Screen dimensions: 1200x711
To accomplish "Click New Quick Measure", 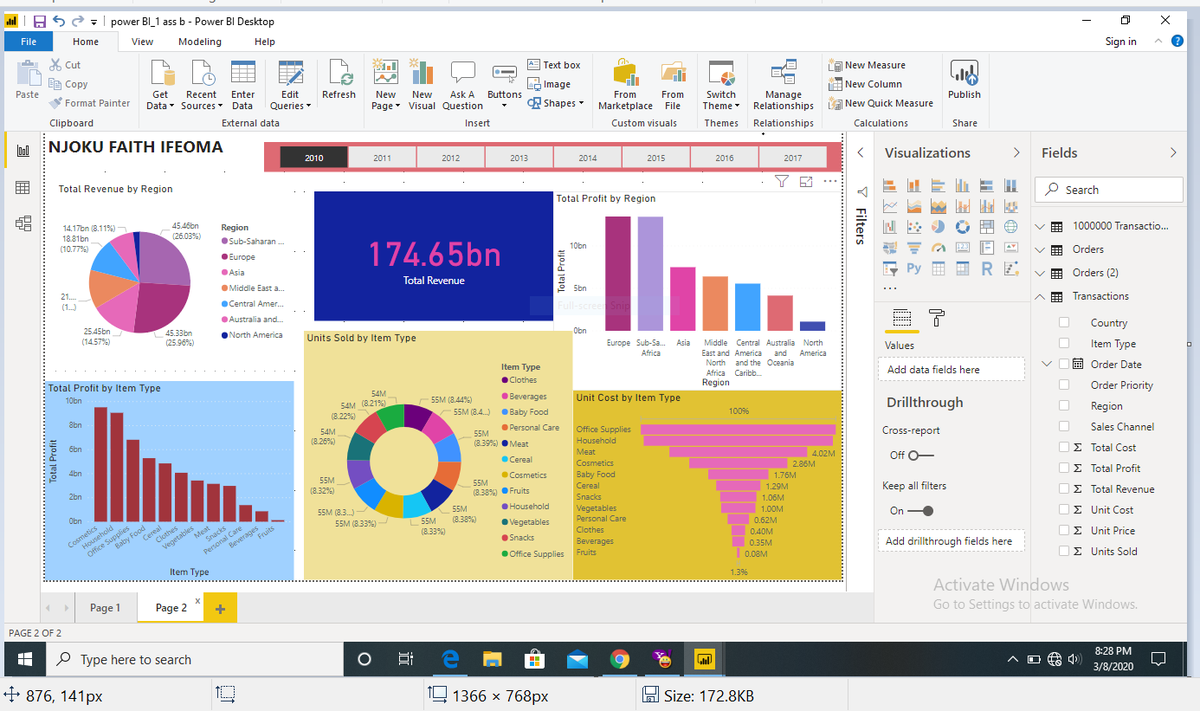I will click(x=881, y=103).
